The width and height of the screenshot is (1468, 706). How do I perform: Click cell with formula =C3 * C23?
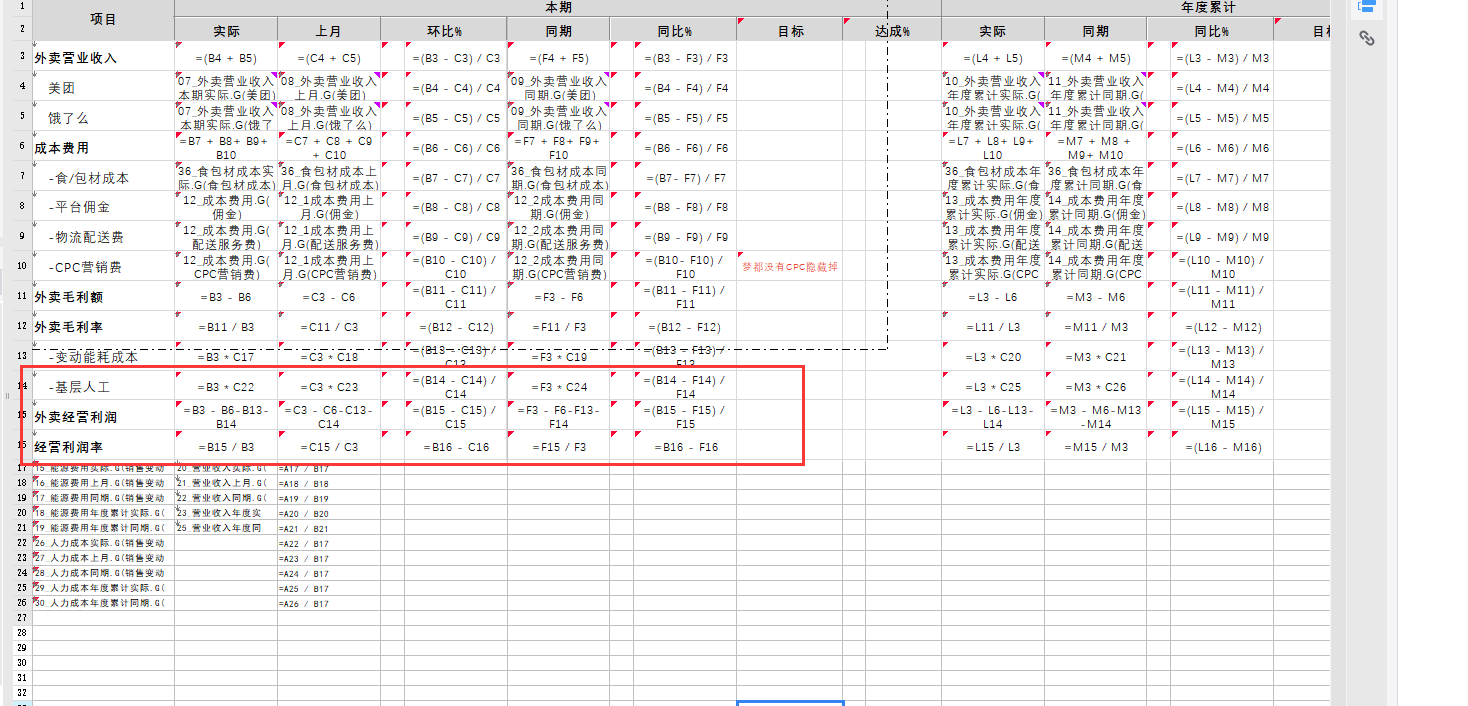pyautogui.click(x=329, y=386)
